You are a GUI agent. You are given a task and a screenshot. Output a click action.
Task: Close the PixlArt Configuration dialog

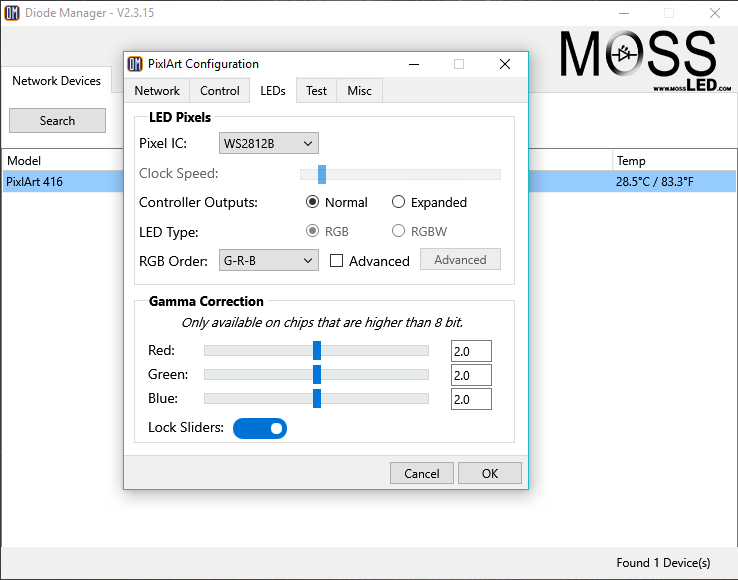click(x=505, y=64)
